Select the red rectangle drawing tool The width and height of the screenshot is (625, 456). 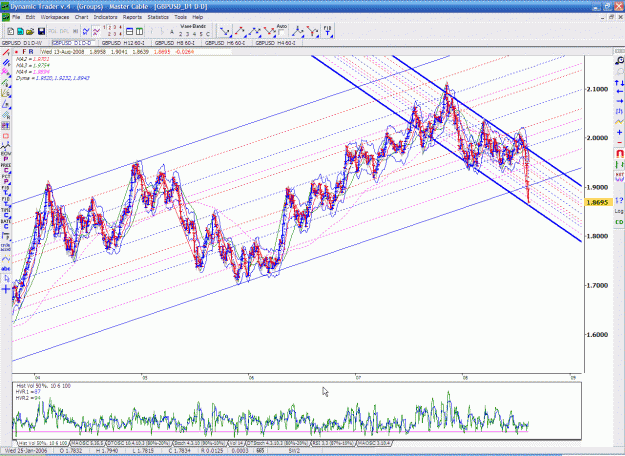pyautogui.click(x=6, y=136)
